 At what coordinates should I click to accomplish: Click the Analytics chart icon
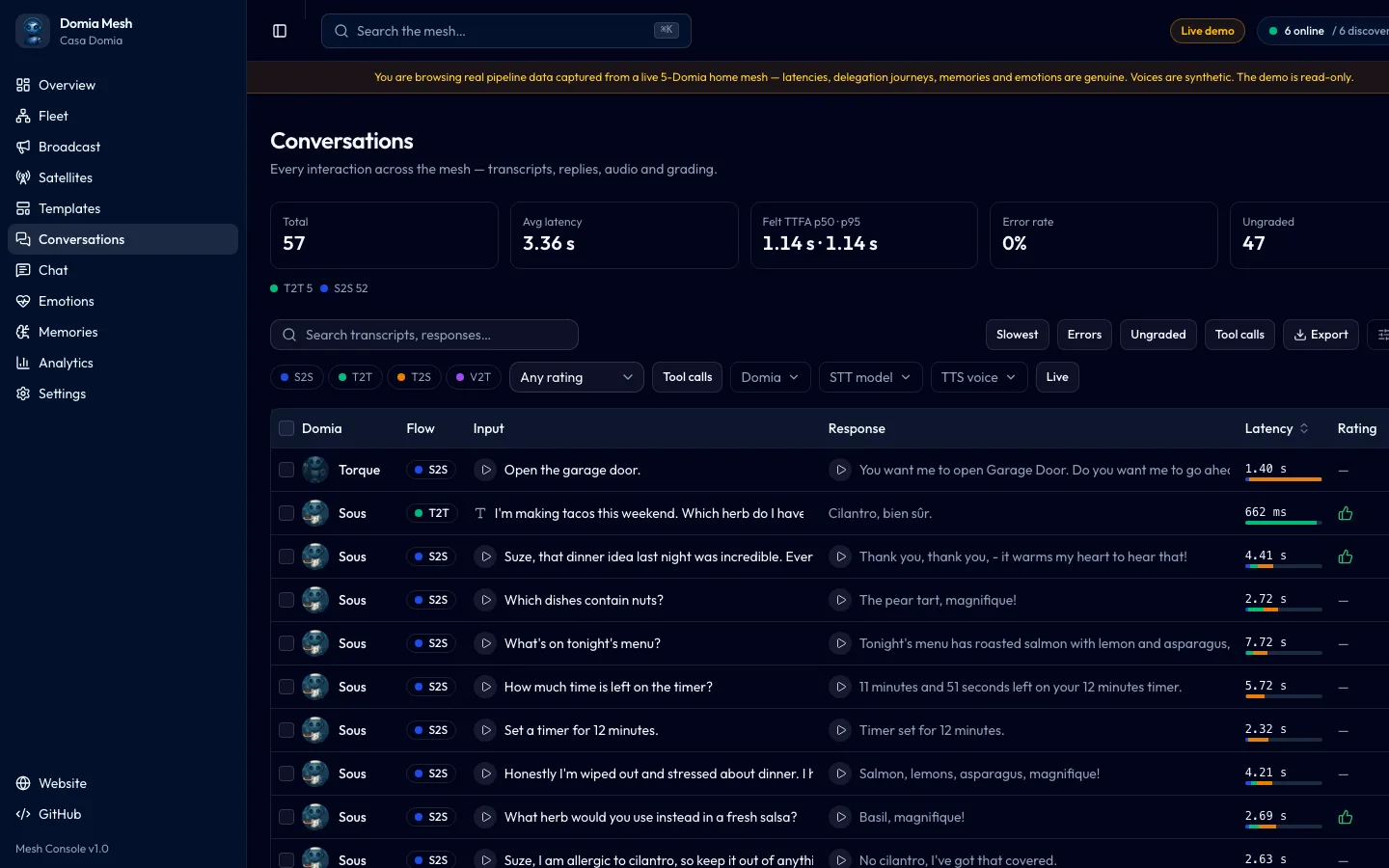(x=23, y=363)
